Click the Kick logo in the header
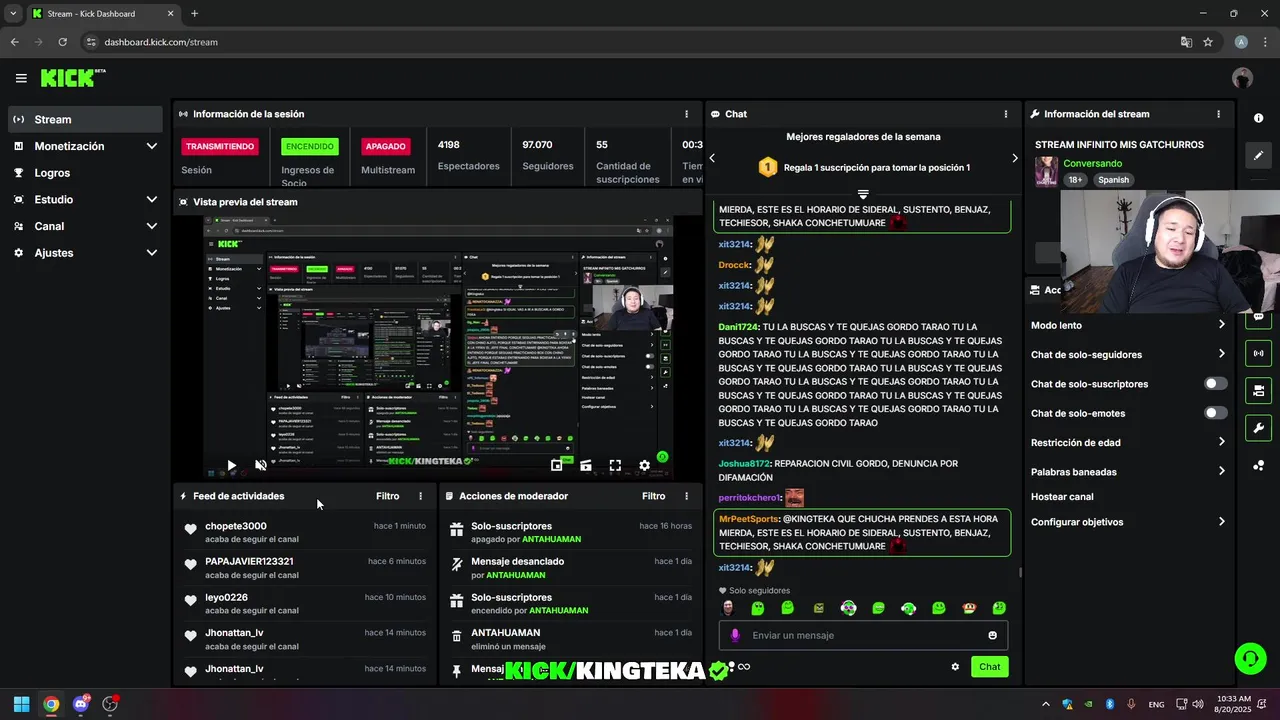 coord(73,78)
